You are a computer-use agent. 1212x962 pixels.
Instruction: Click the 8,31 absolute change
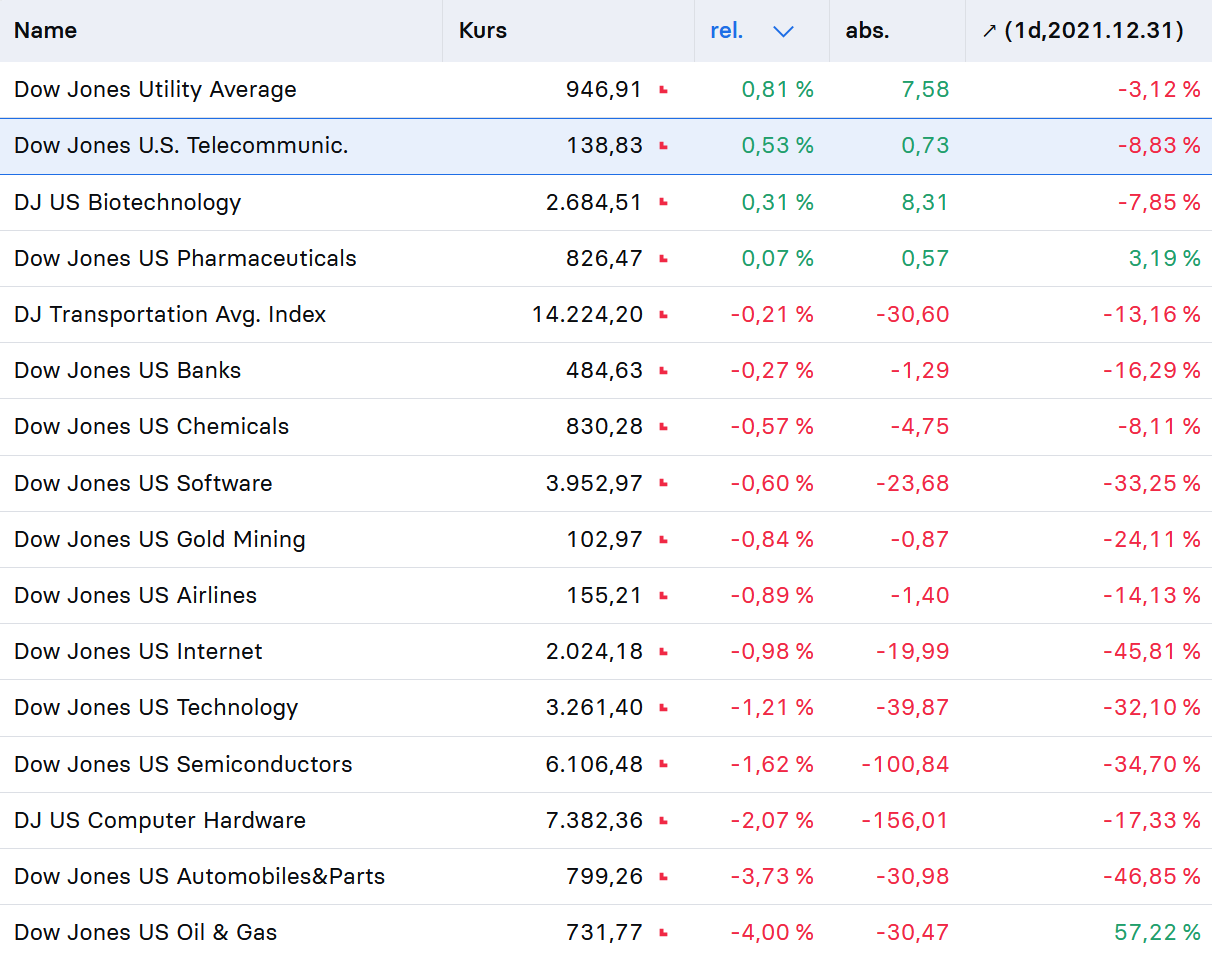pos(925,202)
